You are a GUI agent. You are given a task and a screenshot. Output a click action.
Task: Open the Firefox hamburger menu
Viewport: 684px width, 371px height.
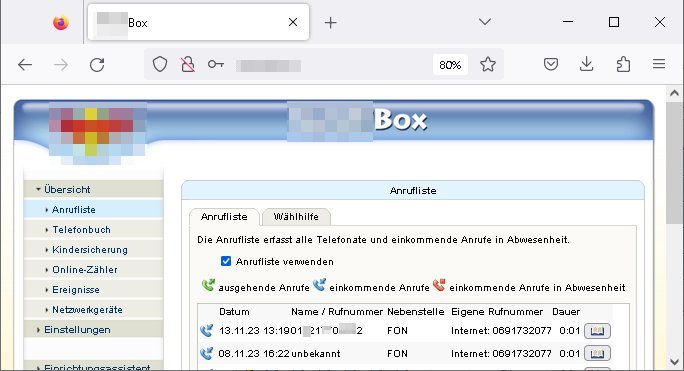pyautogui.click(x=659, y=64)
